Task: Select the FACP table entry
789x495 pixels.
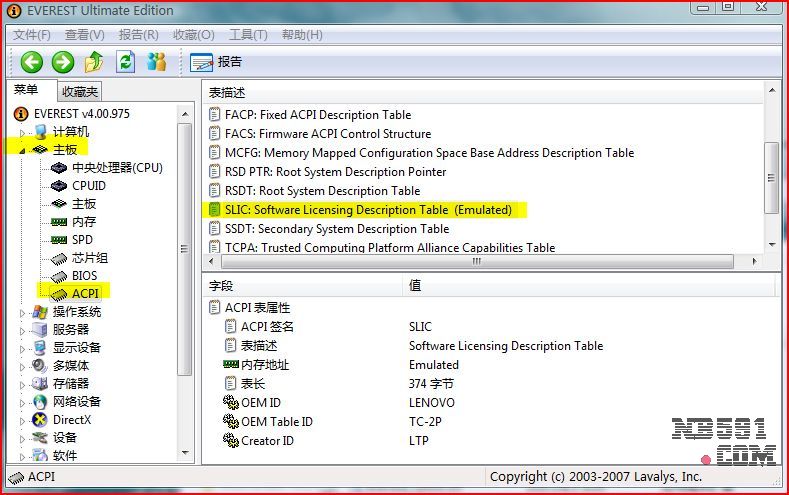Action: pos(317,115)
